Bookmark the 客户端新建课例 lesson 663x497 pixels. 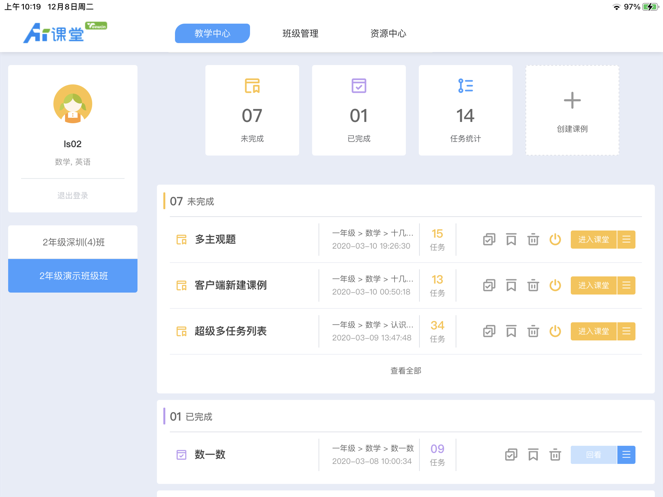pos(511,285)
